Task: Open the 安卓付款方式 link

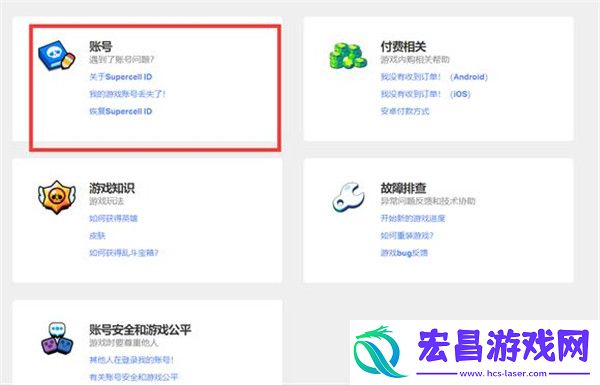Action: pos(405,111)
